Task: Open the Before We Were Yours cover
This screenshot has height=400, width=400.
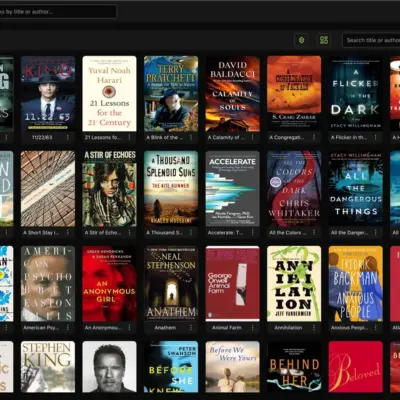Action: tap(233, 367)
